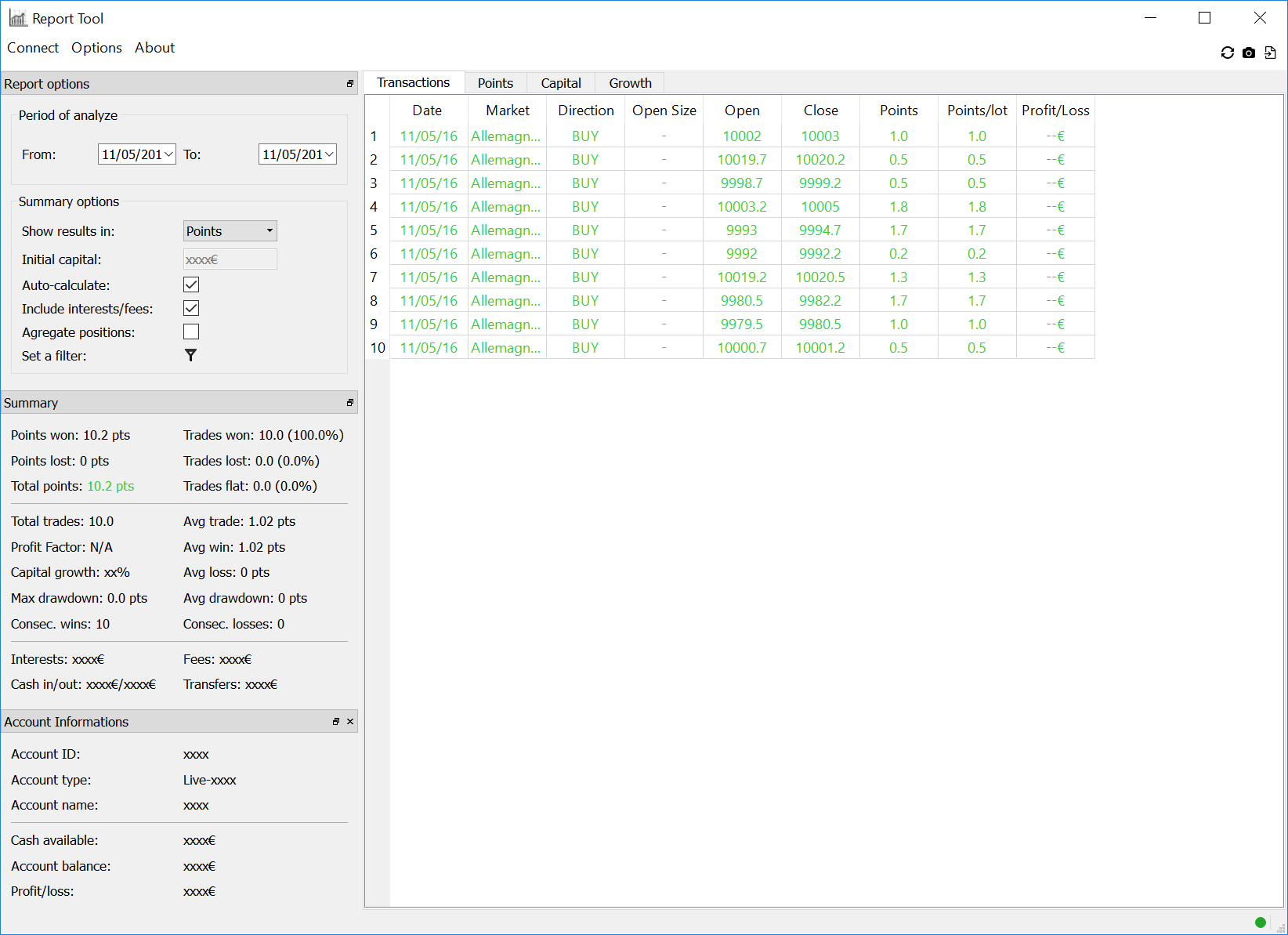Sort by the Market column header

[x=508, y=111]
